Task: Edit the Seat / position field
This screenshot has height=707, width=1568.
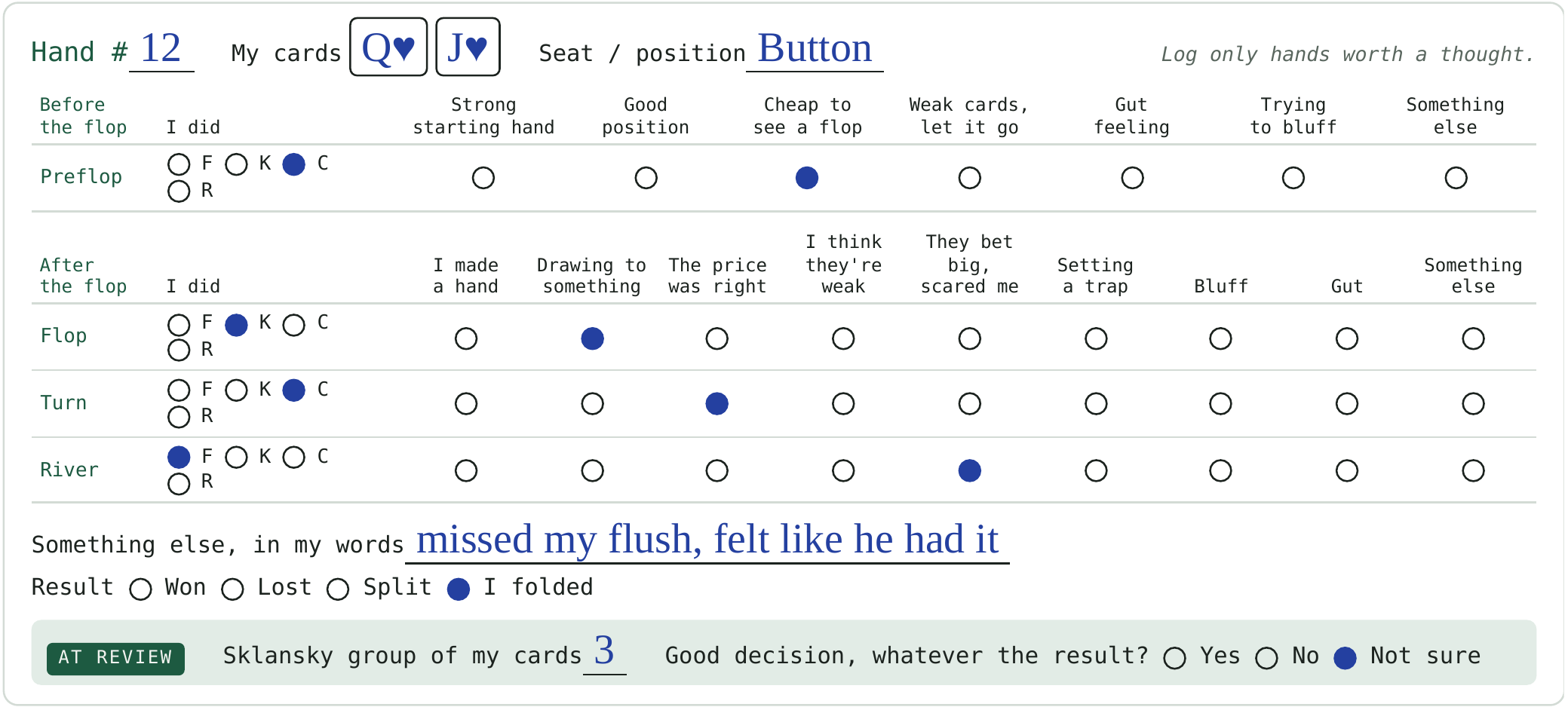Action: 815,50
